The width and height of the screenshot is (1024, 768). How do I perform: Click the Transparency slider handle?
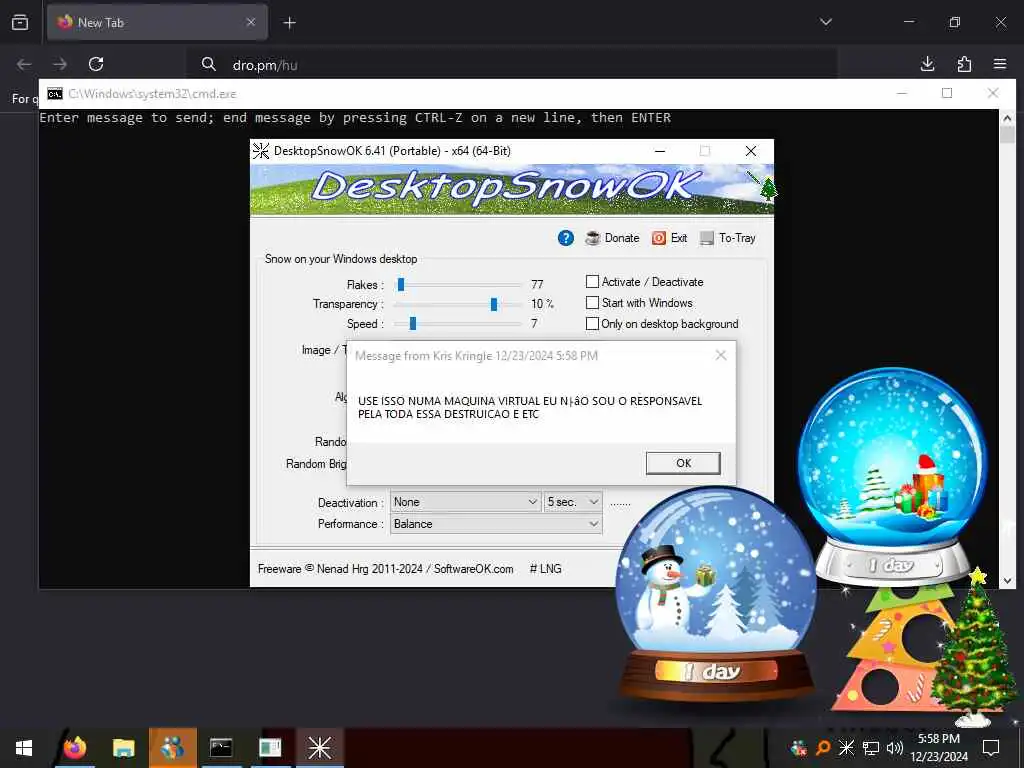[x=494, y=304]
